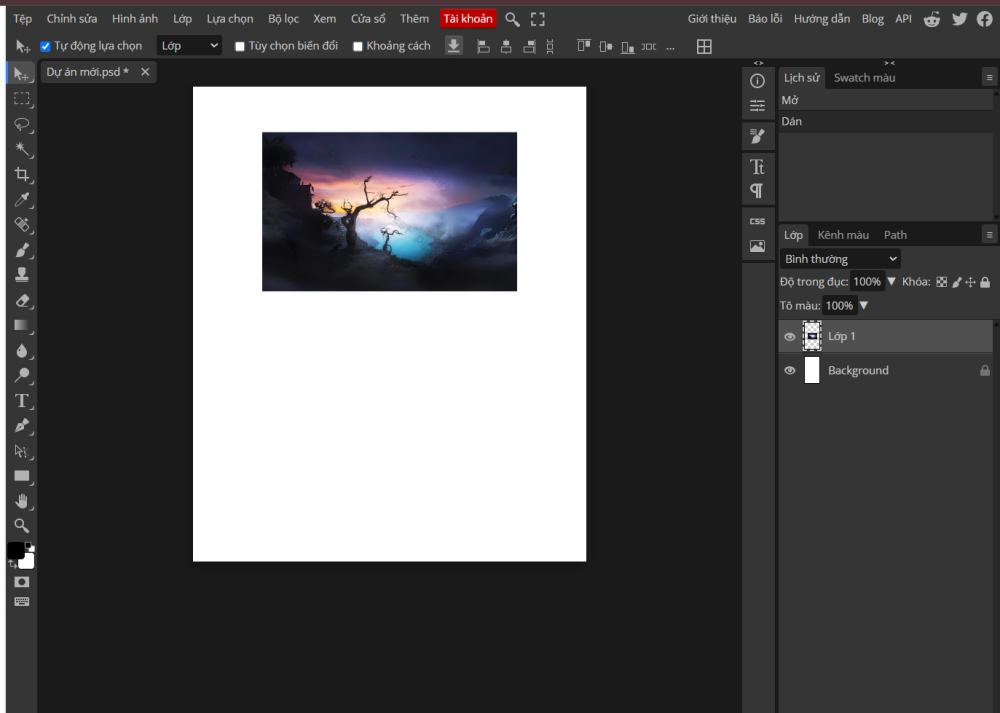Enable the Tùy chọn biến đổi checkbox
The width and height of the screenshot is (1000, 713).
[240, 46]
